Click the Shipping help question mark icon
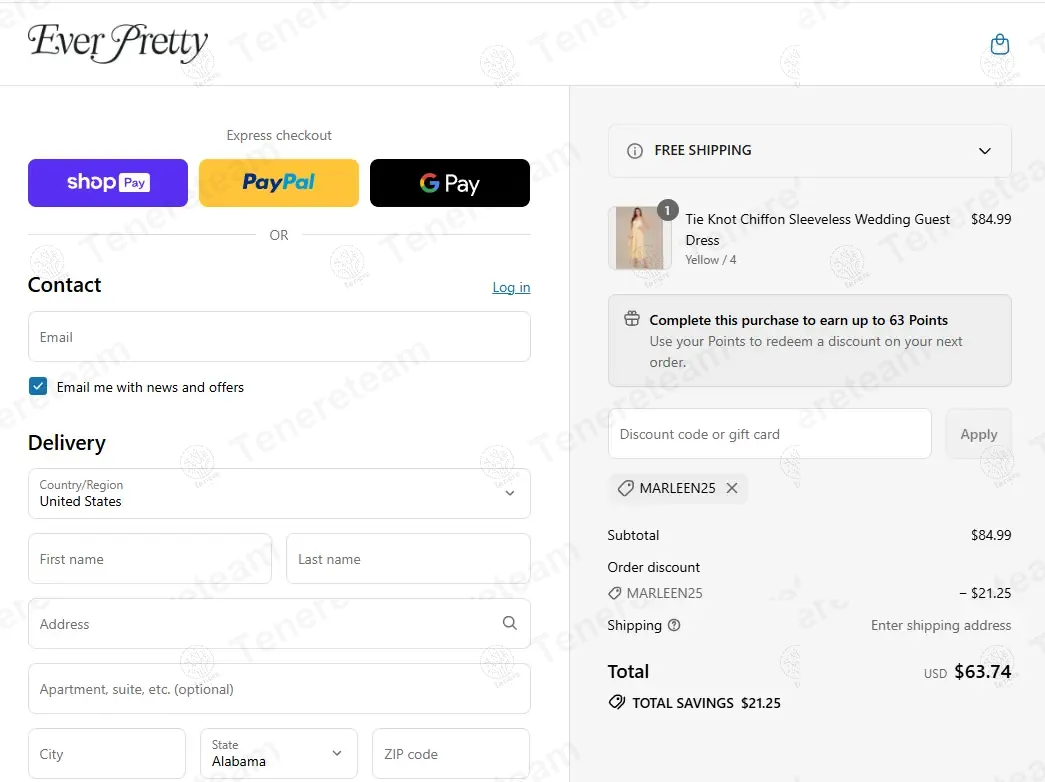This screenshot has height=782, width=1045. (x=674, y=625)
